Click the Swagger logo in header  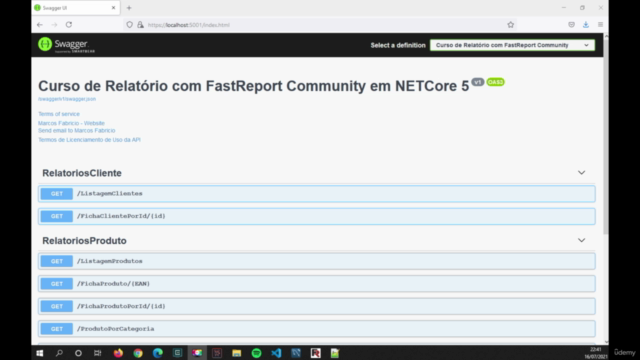tap(67, 44)
